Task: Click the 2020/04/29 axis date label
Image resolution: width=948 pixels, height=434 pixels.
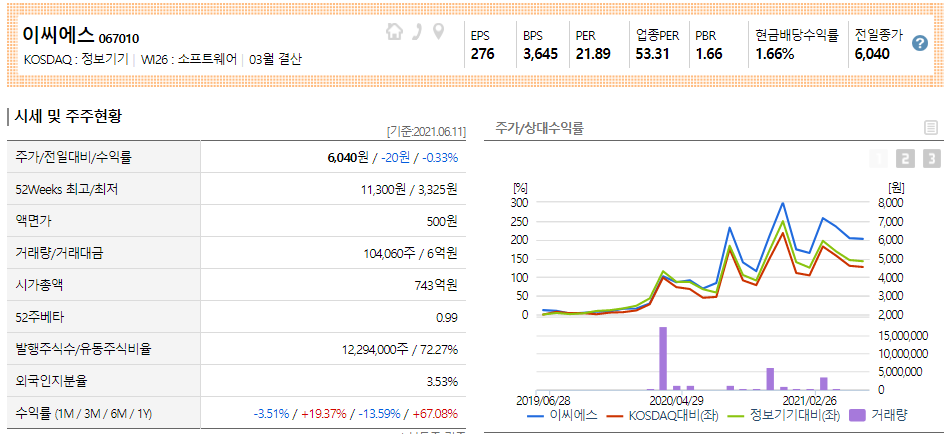Action: click(676, 400)
